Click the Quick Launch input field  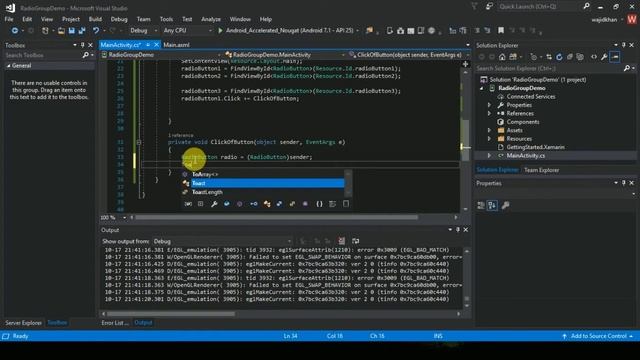point(539,6)
